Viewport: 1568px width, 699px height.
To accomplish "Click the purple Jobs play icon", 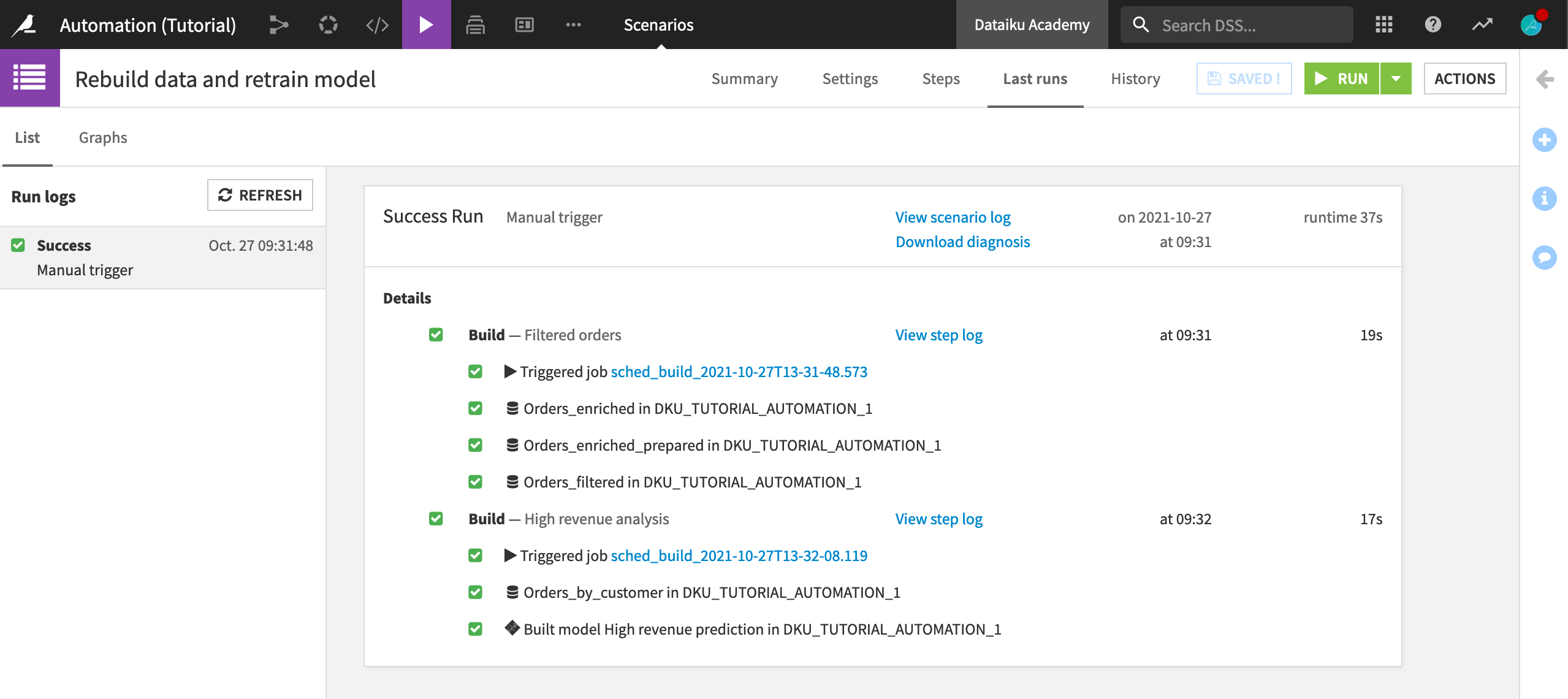I will click(x=426, y=25).
